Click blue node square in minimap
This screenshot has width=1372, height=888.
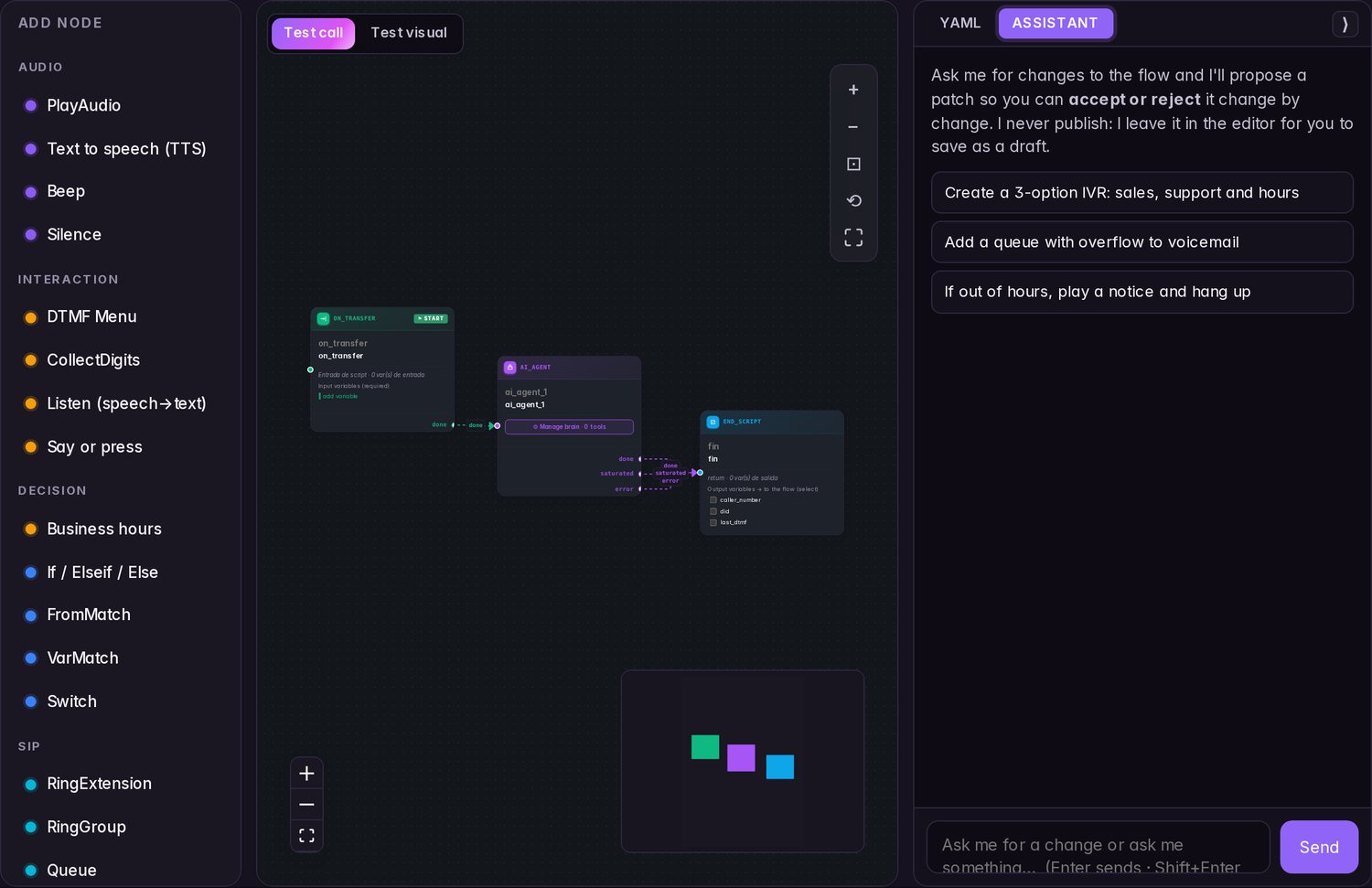pyautogui.click(x=780, y=766)
